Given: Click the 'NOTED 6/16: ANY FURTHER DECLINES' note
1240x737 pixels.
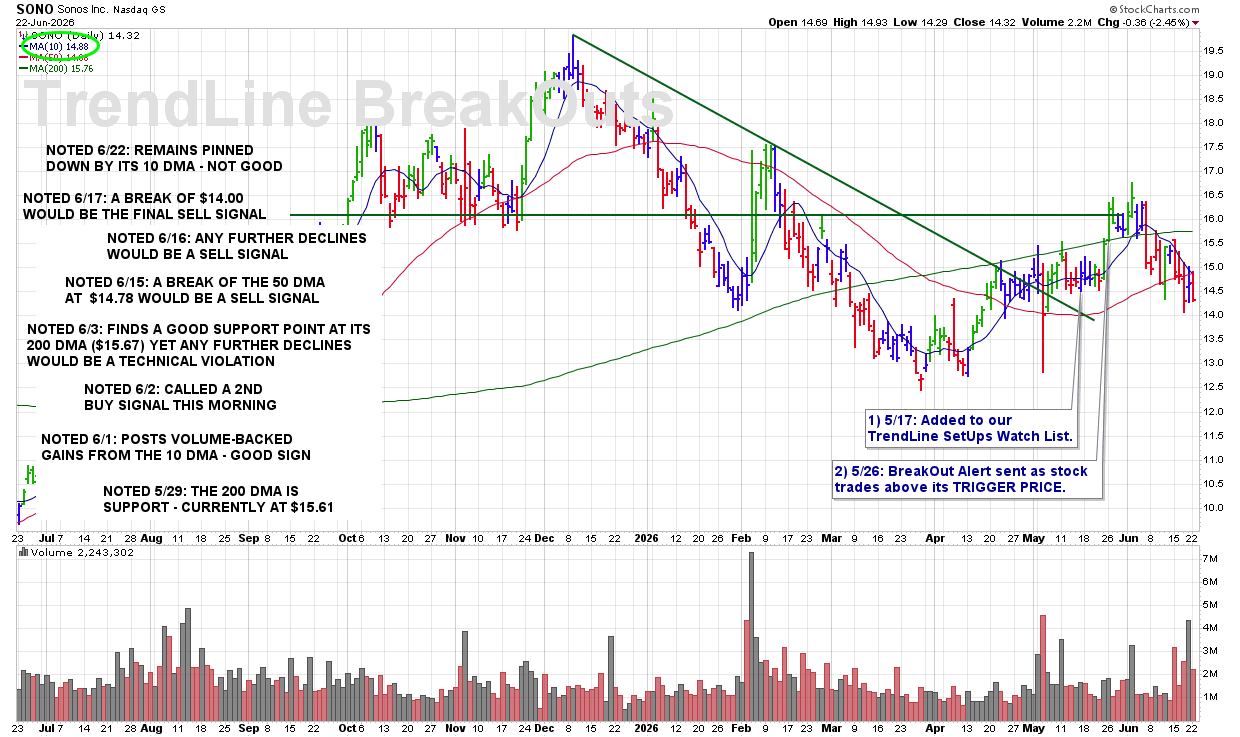Looking at the screenshot, I should (237, 246).
